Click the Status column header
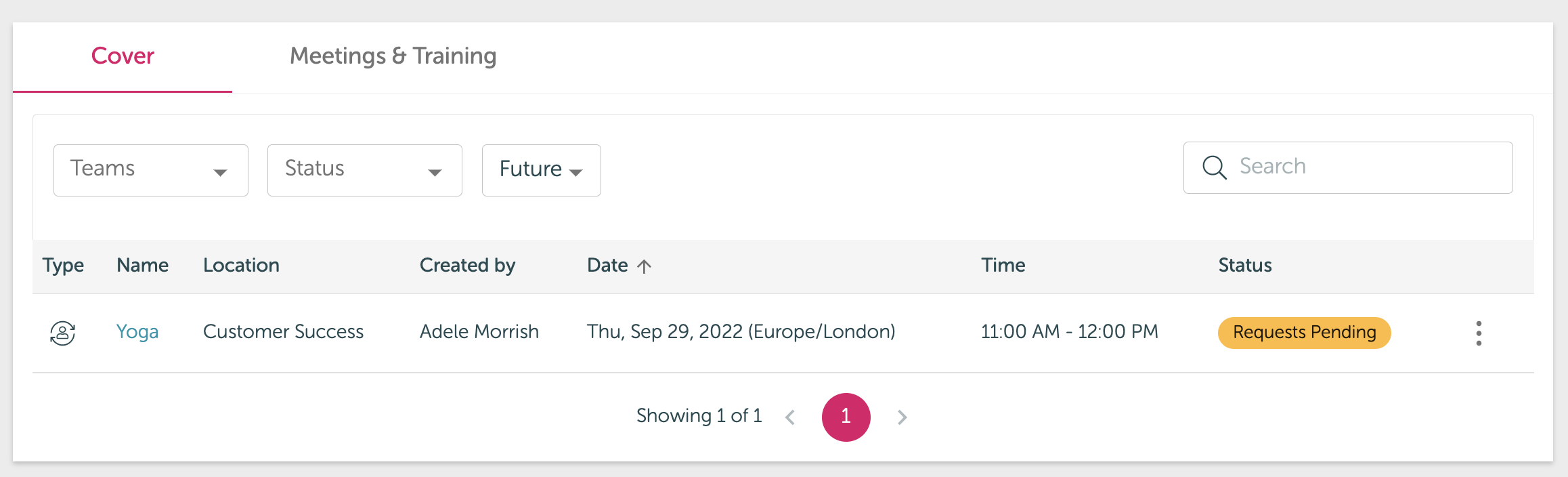 click(1245, 266)
